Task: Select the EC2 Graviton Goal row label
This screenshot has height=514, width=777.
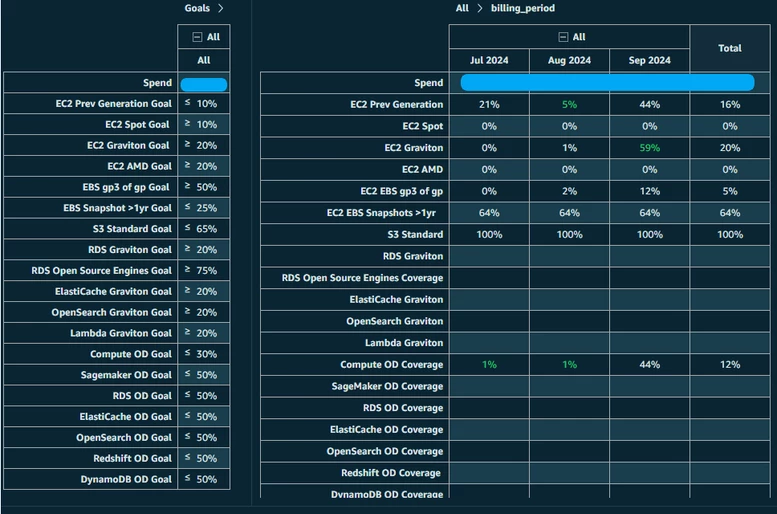Action: [128, 145]
